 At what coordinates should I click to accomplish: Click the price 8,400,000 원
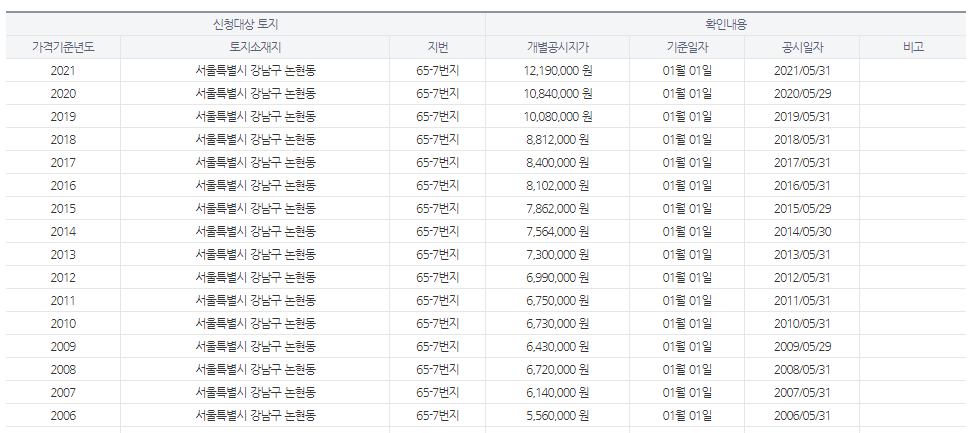click(557, 162)
